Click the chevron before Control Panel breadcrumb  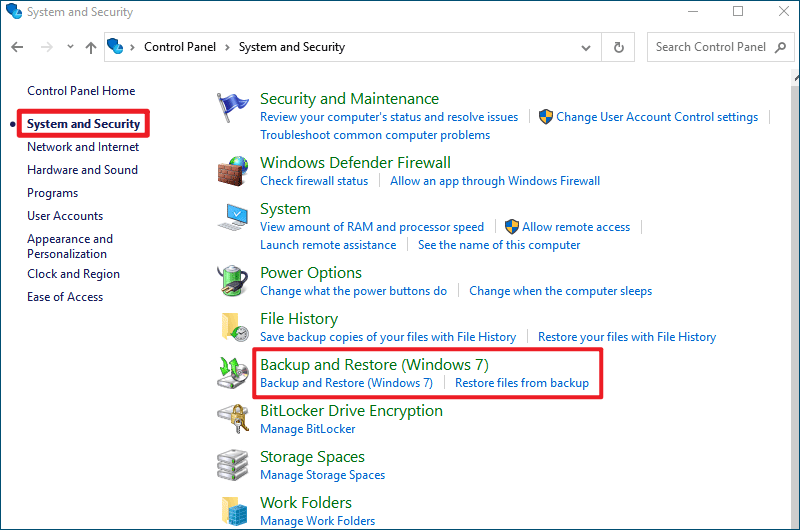(x=133, y=47)
